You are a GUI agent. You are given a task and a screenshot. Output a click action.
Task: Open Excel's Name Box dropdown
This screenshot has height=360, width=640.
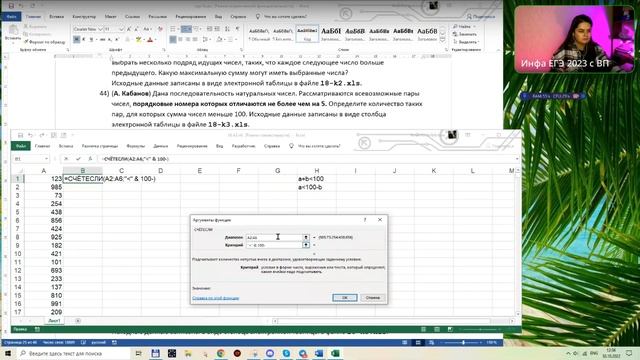[x=46, y=159]
